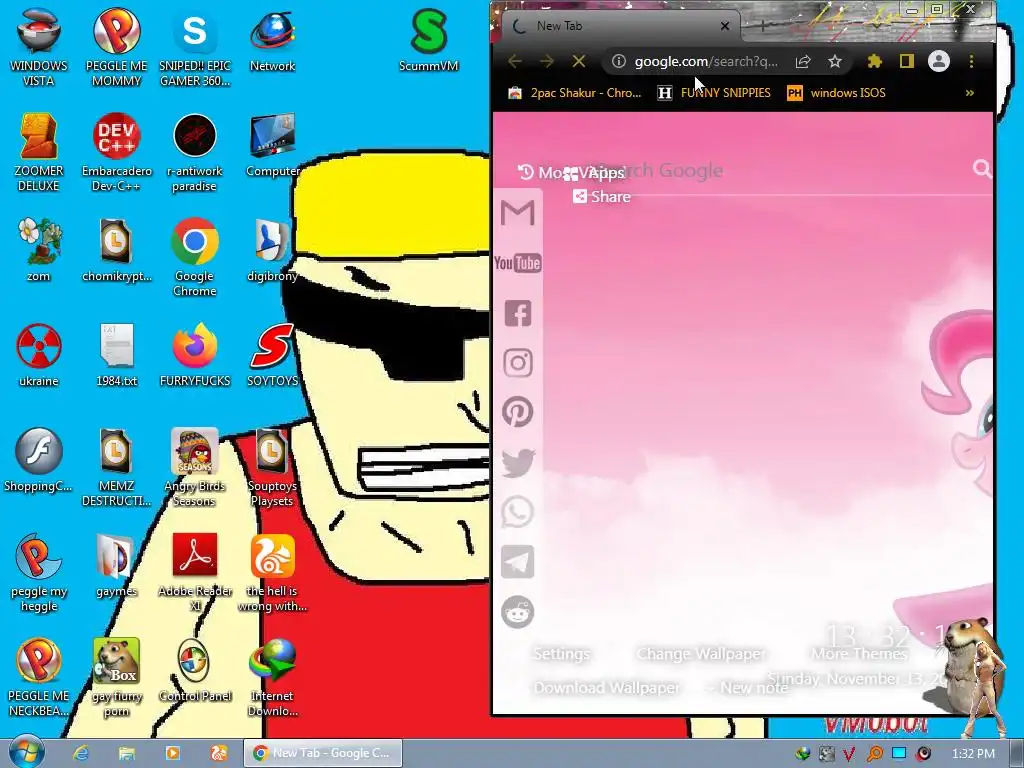1024x768 pixels.
Task: Open 2pac Shakur bookmark
Action: pos(575,93)
